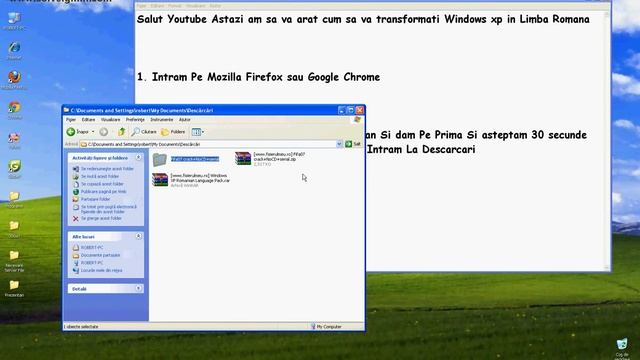Click the 1 obiecte selectate status bar text
This screenshot has width=640, height=360.
point(81,327)
